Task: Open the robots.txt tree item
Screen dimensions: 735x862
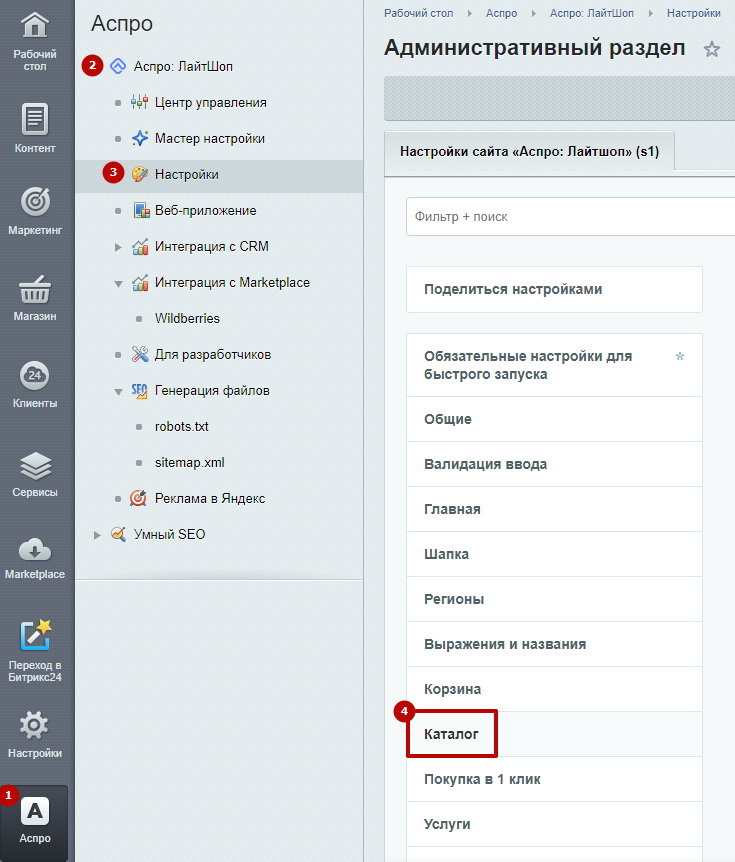Action: (x=181, y=427)
